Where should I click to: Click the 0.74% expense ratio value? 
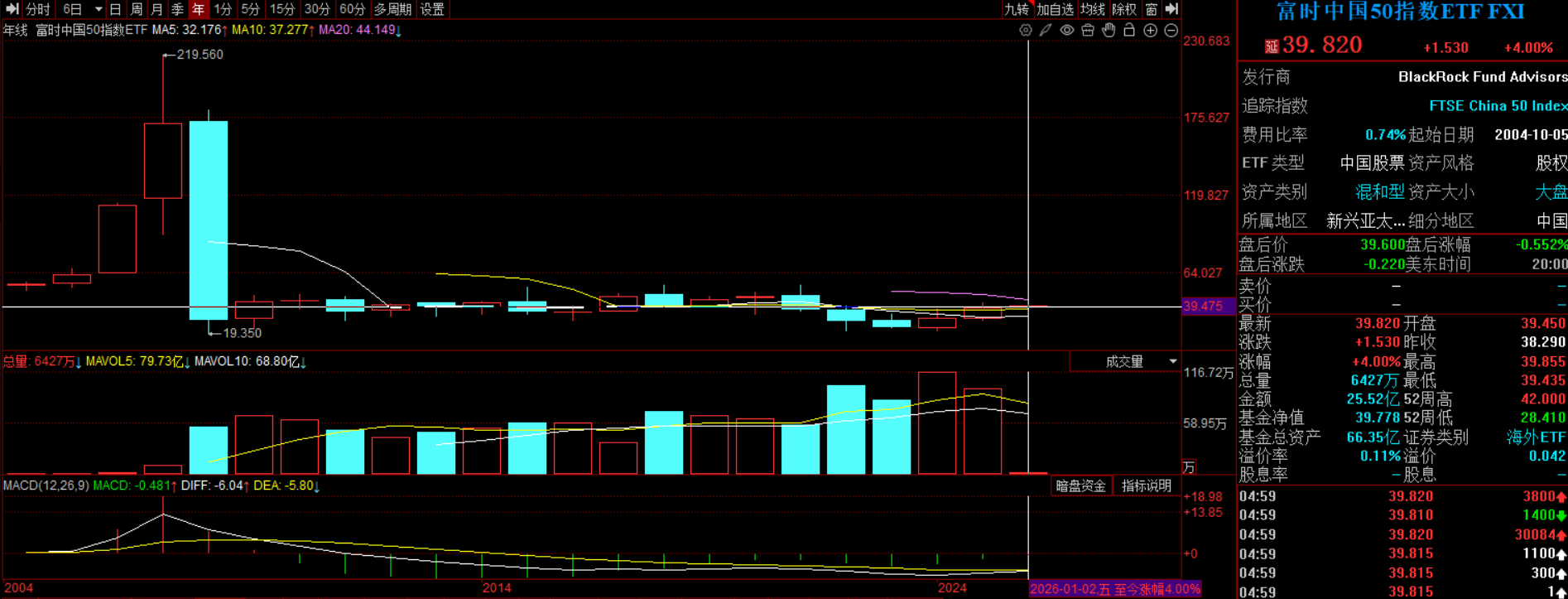click(1385, 135)
